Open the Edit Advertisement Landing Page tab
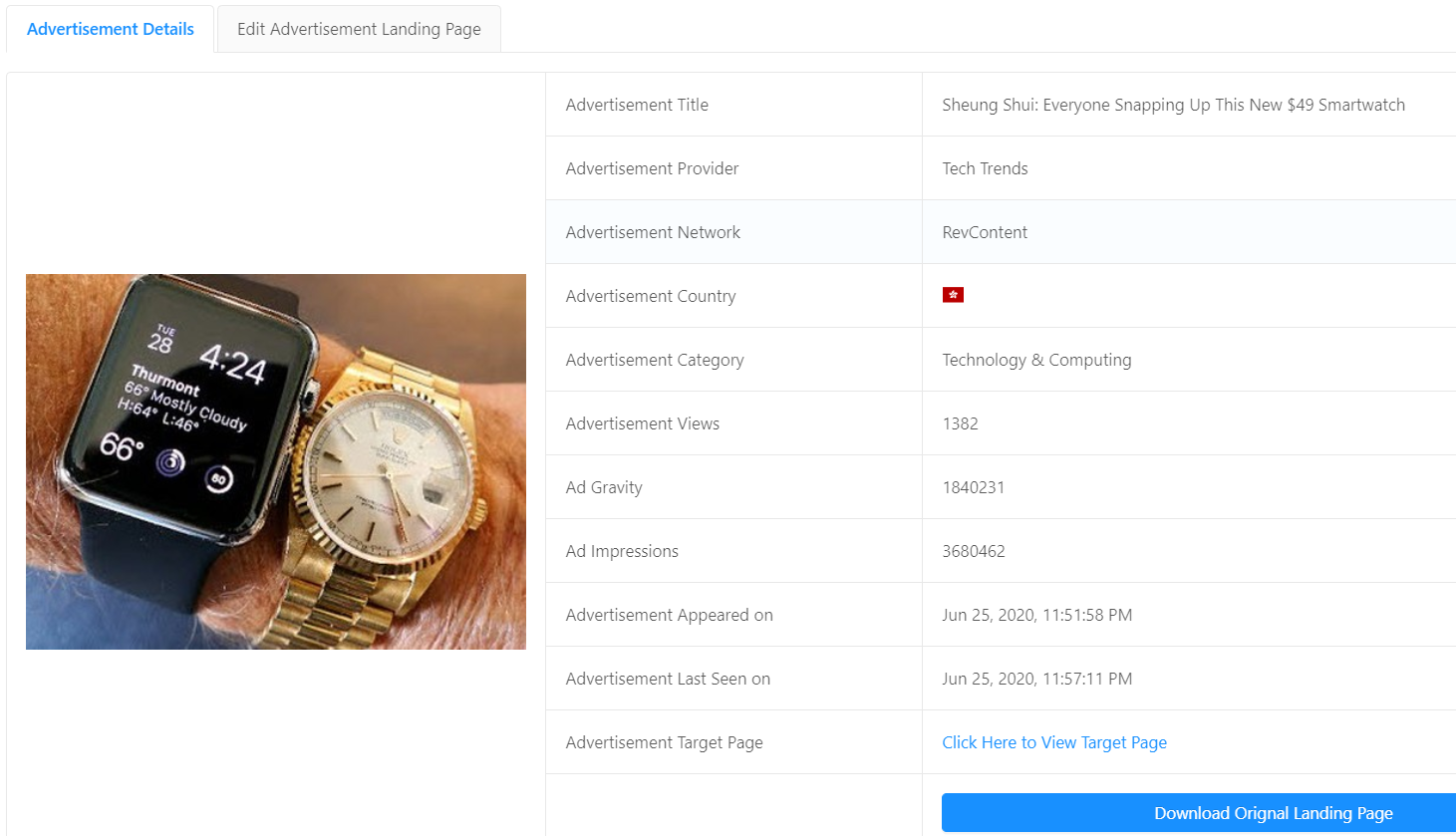The height and width of the screenshot is (836, 1456). 359,29
